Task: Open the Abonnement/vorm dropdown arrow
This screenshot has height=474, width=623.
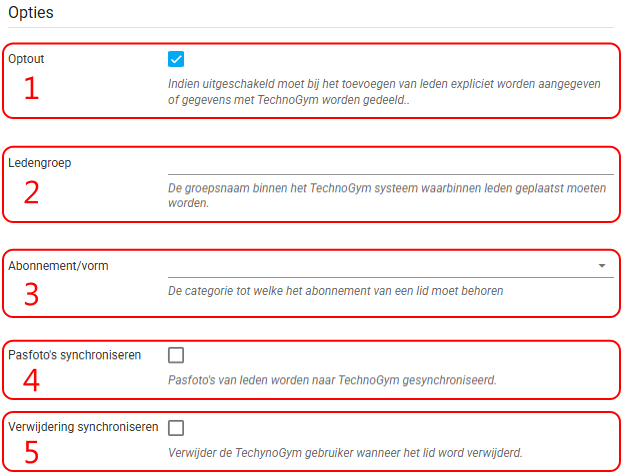Action: 602,266
